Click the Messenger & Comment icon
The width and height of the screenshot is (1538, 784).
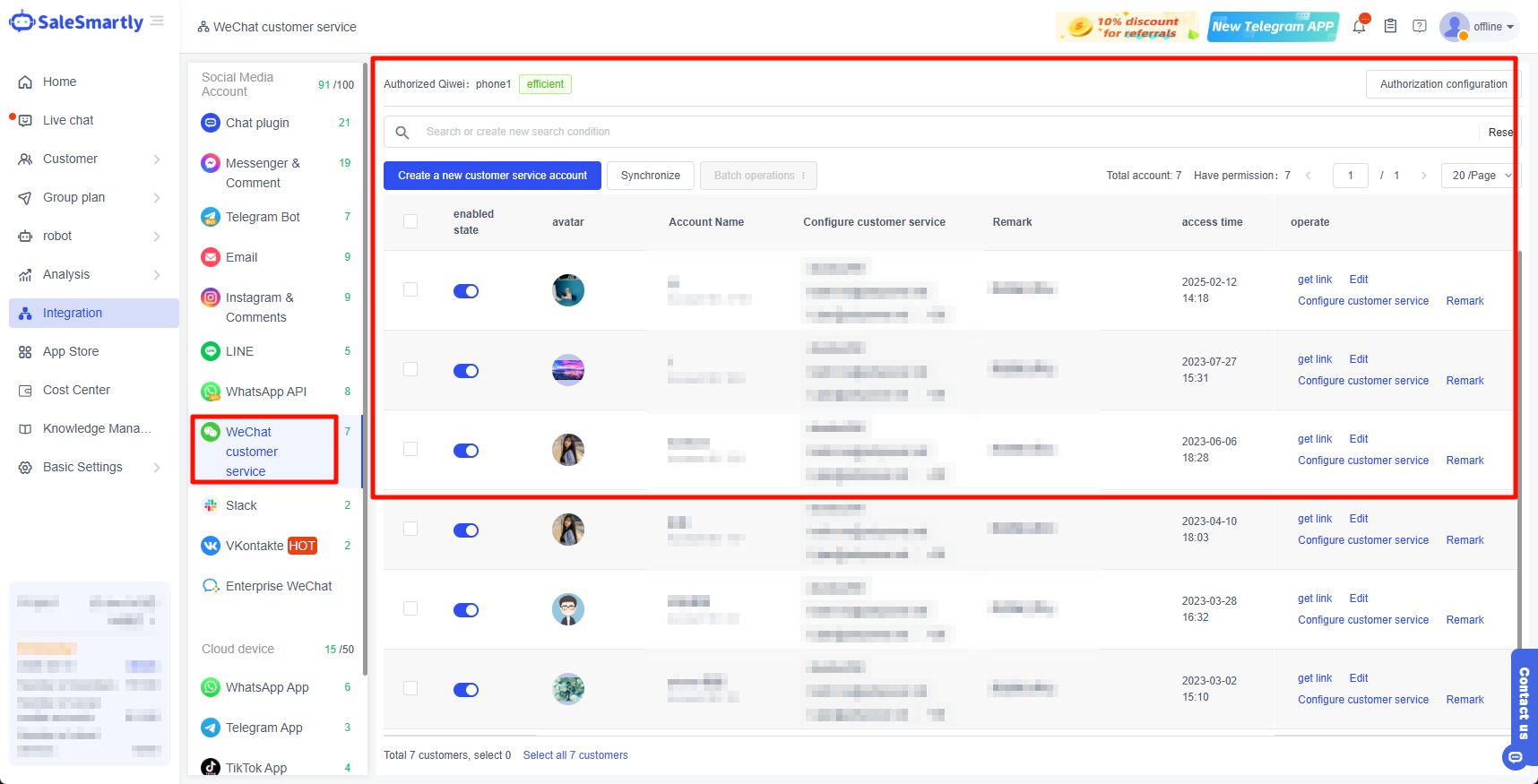[x=211, y=163]
